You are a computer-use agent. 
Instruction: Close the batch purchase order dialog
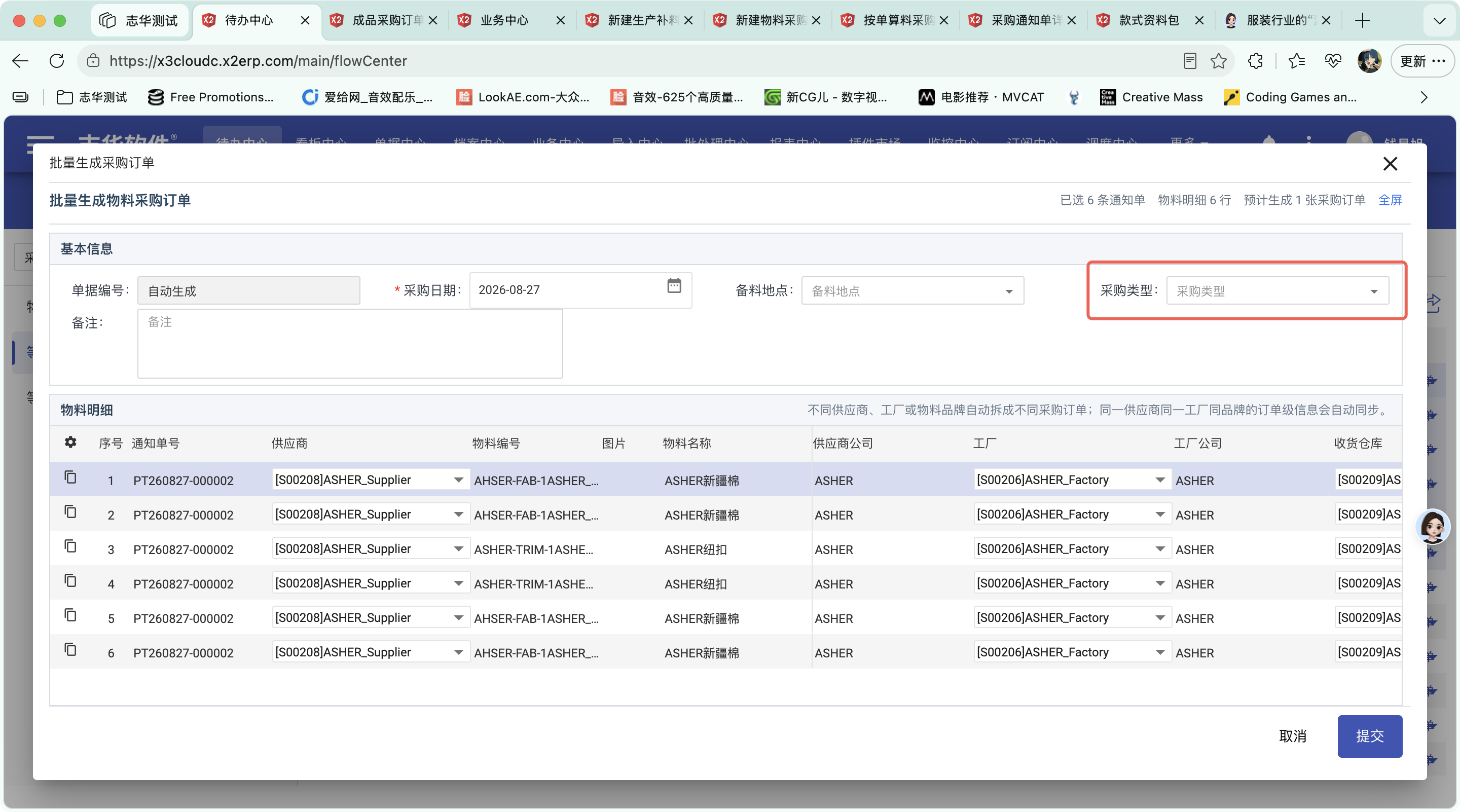[x=1390, y=164]
